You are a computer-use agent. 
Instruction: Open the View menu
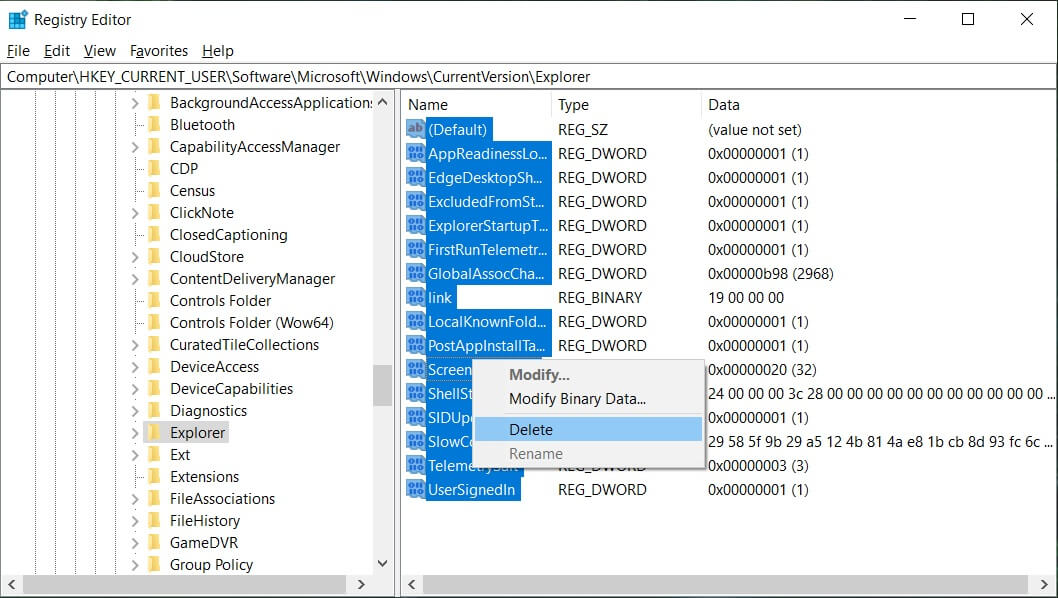coord(99,50)
